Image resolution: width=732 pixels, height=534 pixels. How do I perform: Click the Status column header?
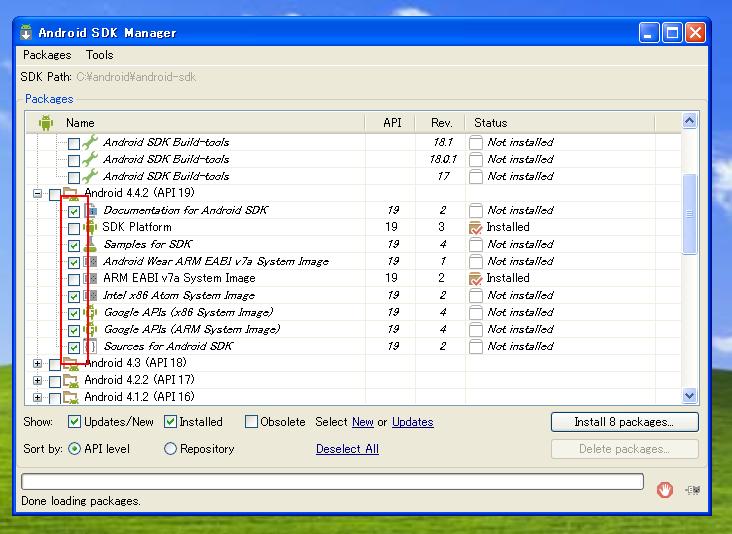(560, 123)
